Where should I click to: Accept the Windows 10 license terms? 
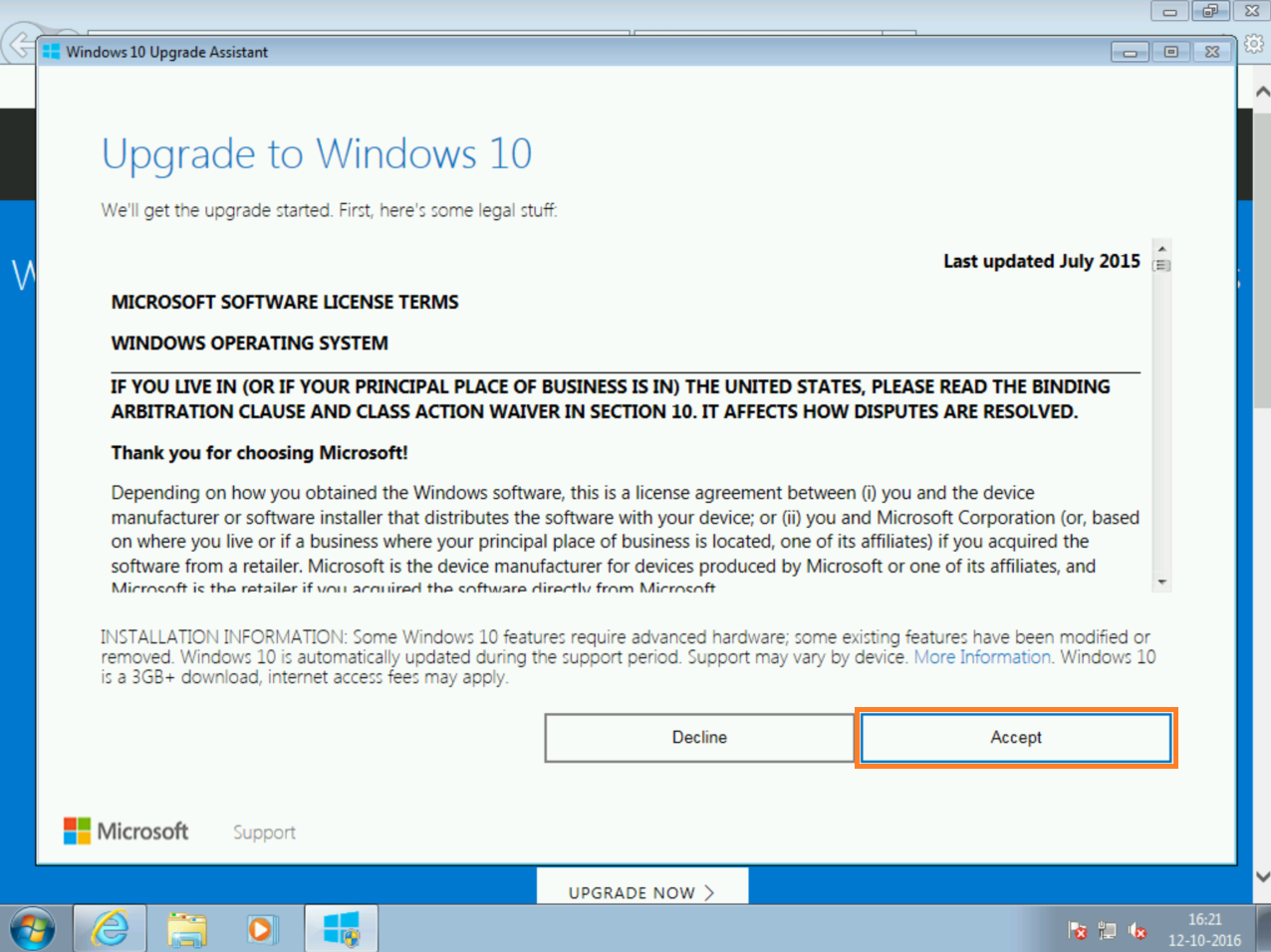(x=1016, y=738)
